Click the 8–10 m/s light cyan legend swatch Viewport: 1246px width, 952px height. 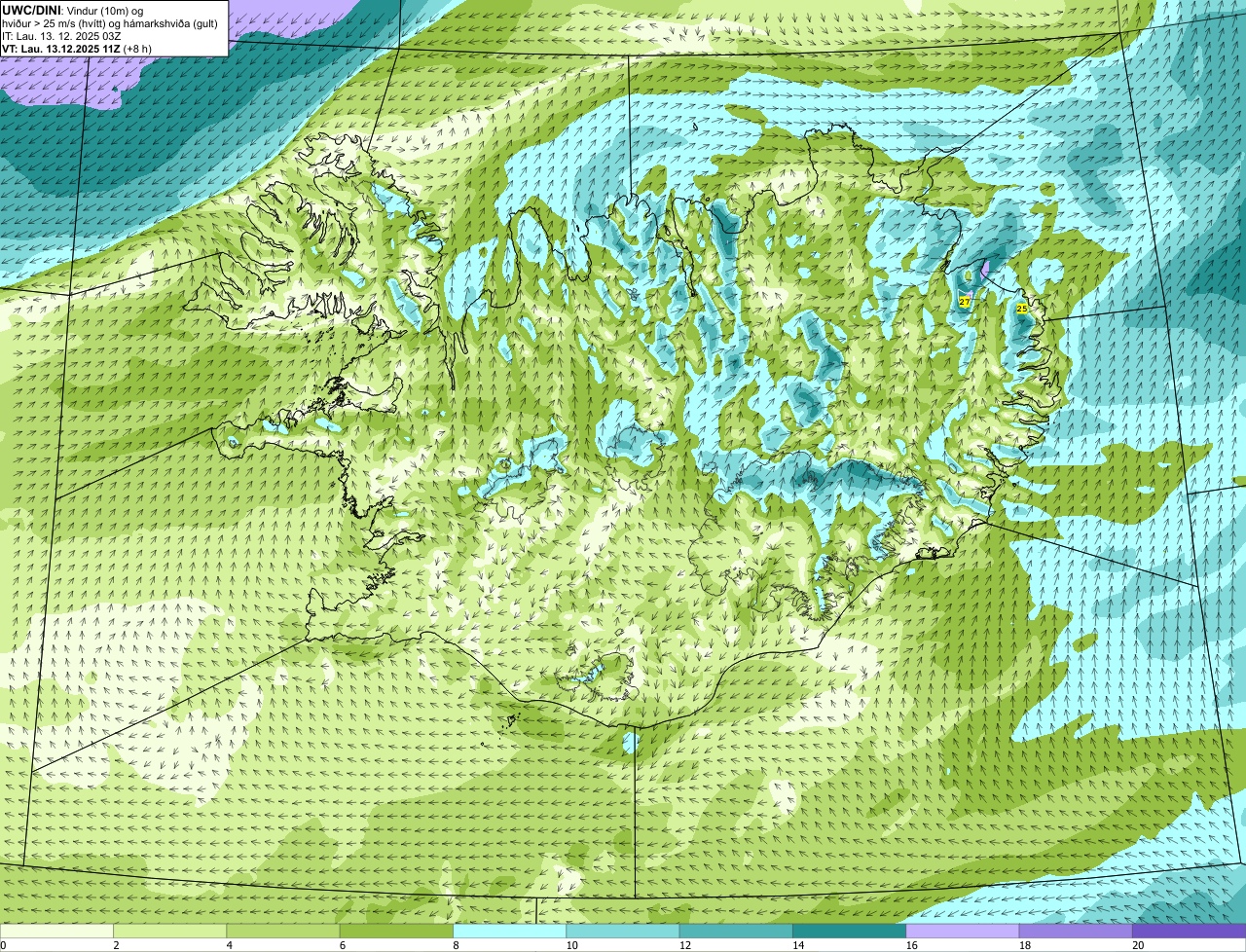510,931
